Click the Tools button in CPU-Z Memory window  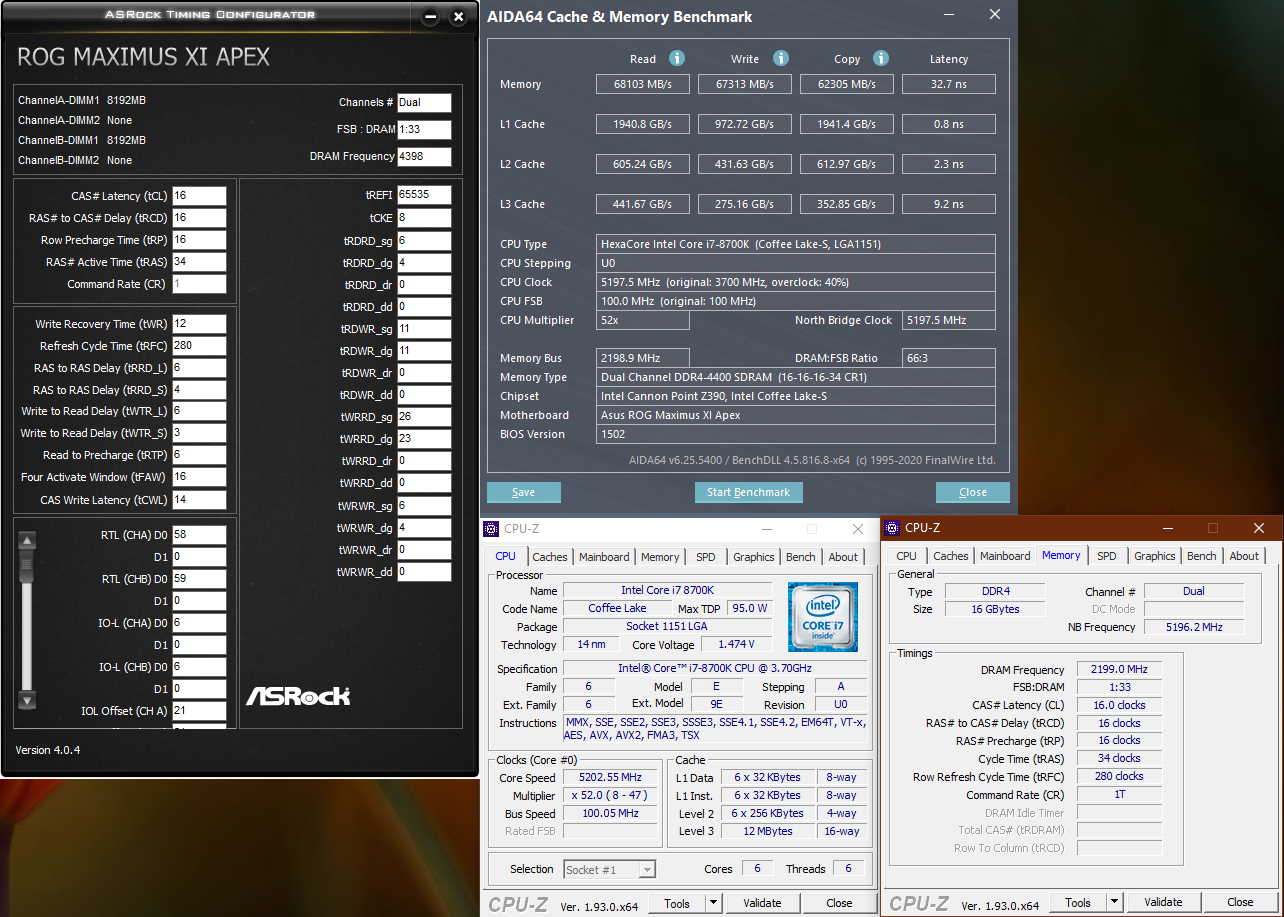[x=1078, y=902]
